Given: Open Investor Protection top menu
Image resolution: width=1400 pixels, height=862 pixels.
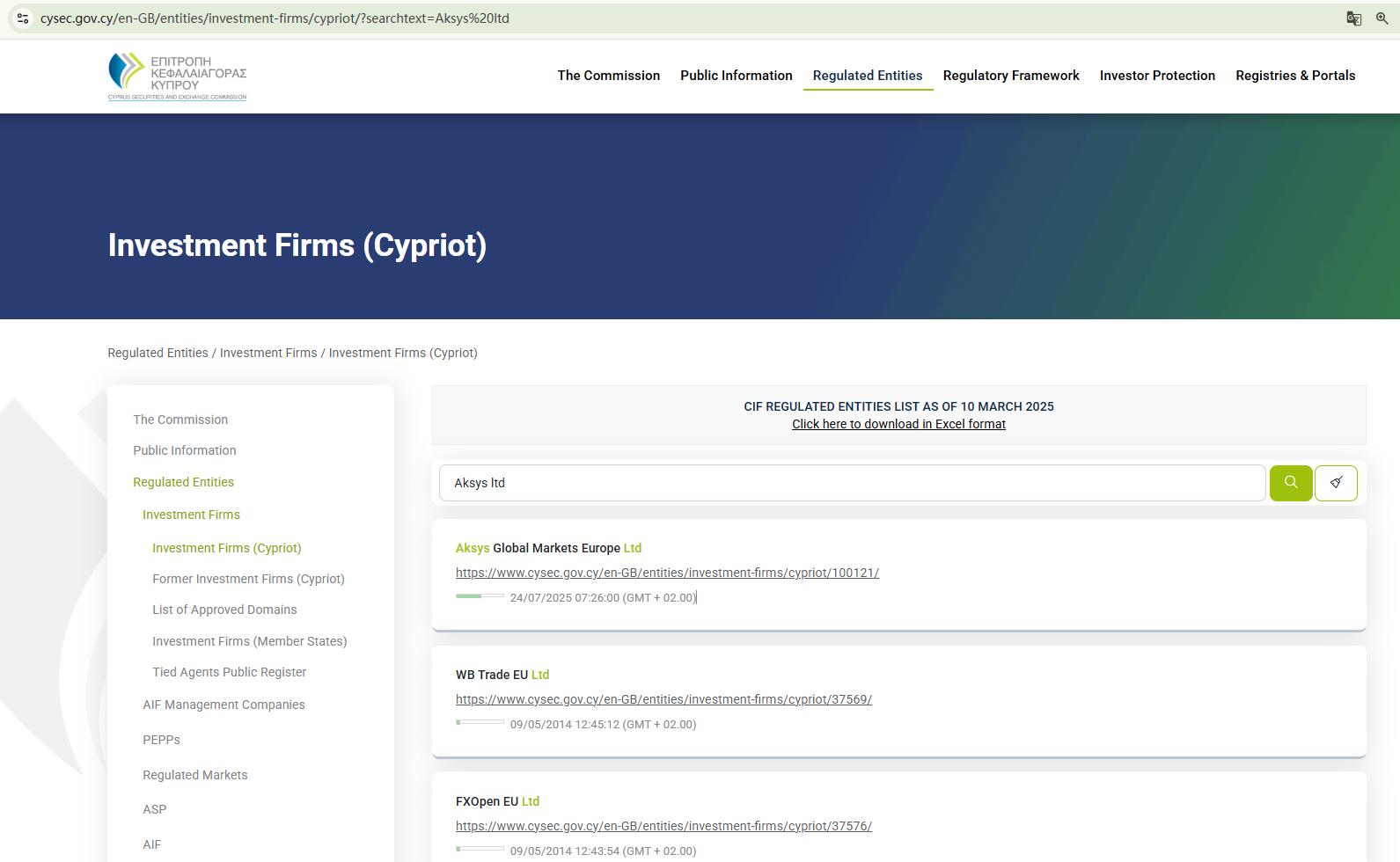Looking at the screenshot, I should coord(1157,76).
